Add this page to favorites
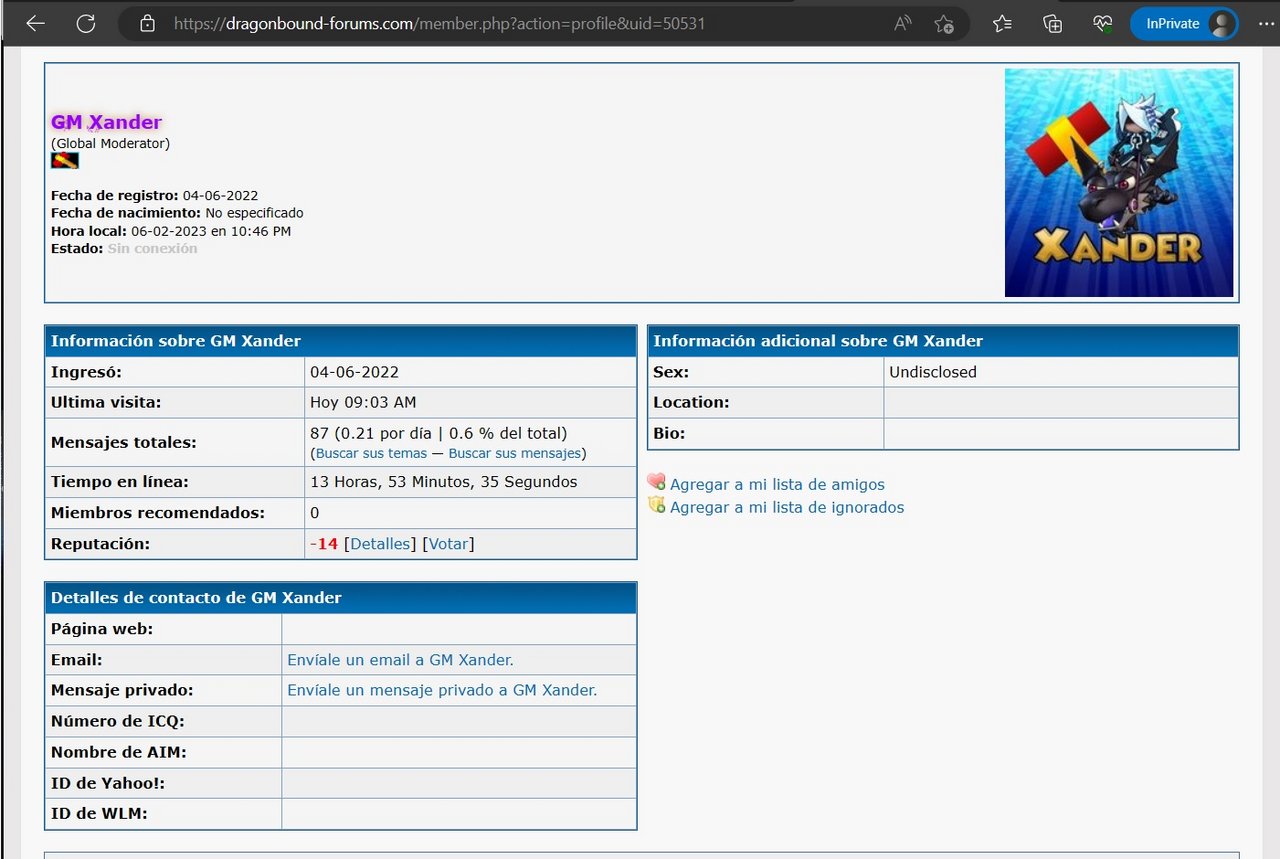1280x859 pixels. 944,23
